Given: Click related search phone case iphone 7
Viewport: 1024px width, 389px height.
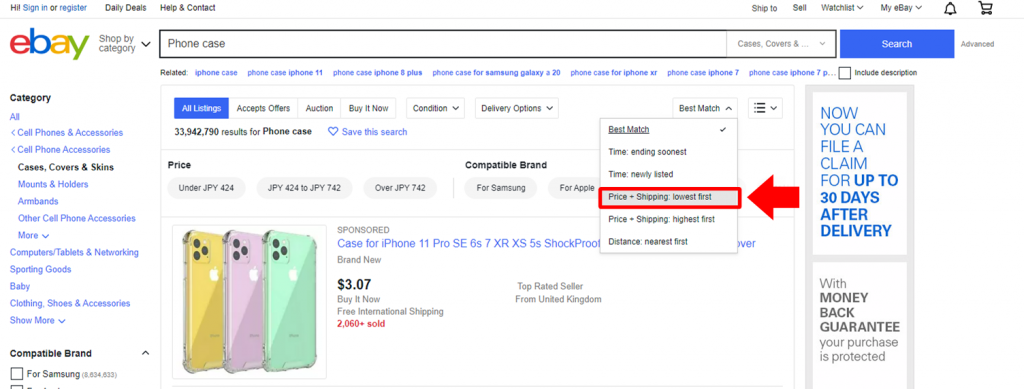Looking at the screenshot, I should click(703, 72).
